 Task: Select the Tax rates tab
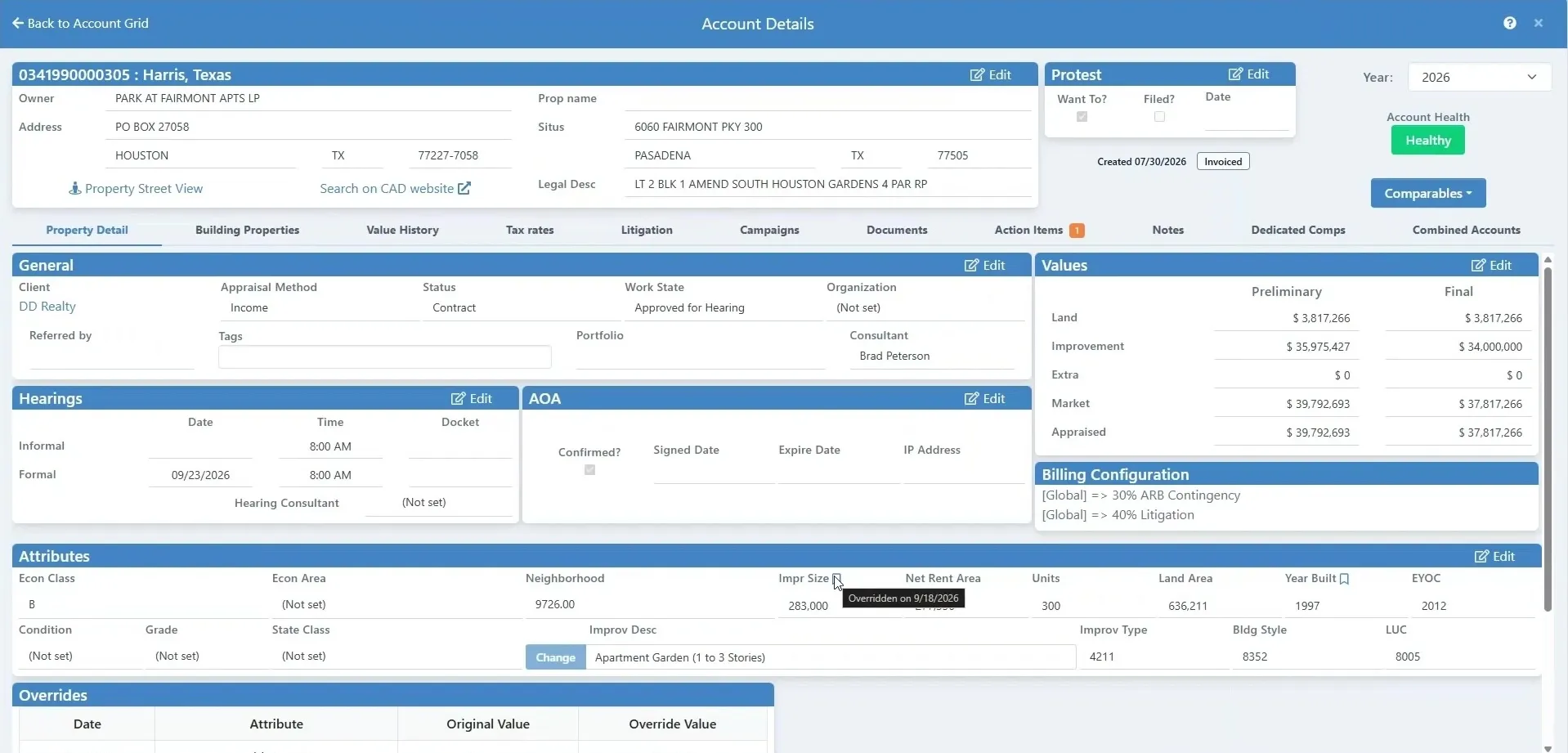[530, 230]
